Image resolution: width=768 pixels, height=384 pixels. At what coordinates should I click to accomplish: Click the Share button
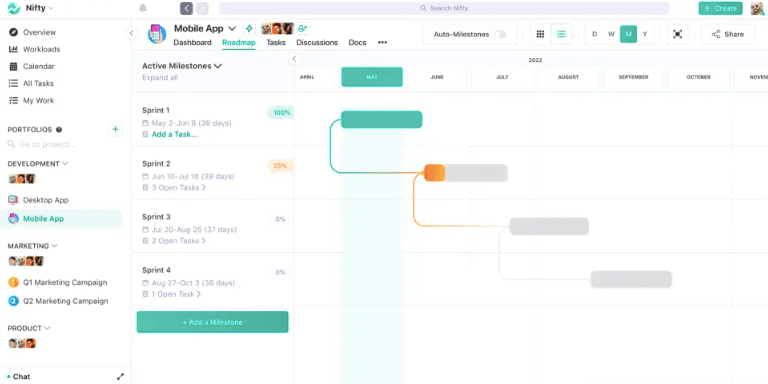[727, 34]
